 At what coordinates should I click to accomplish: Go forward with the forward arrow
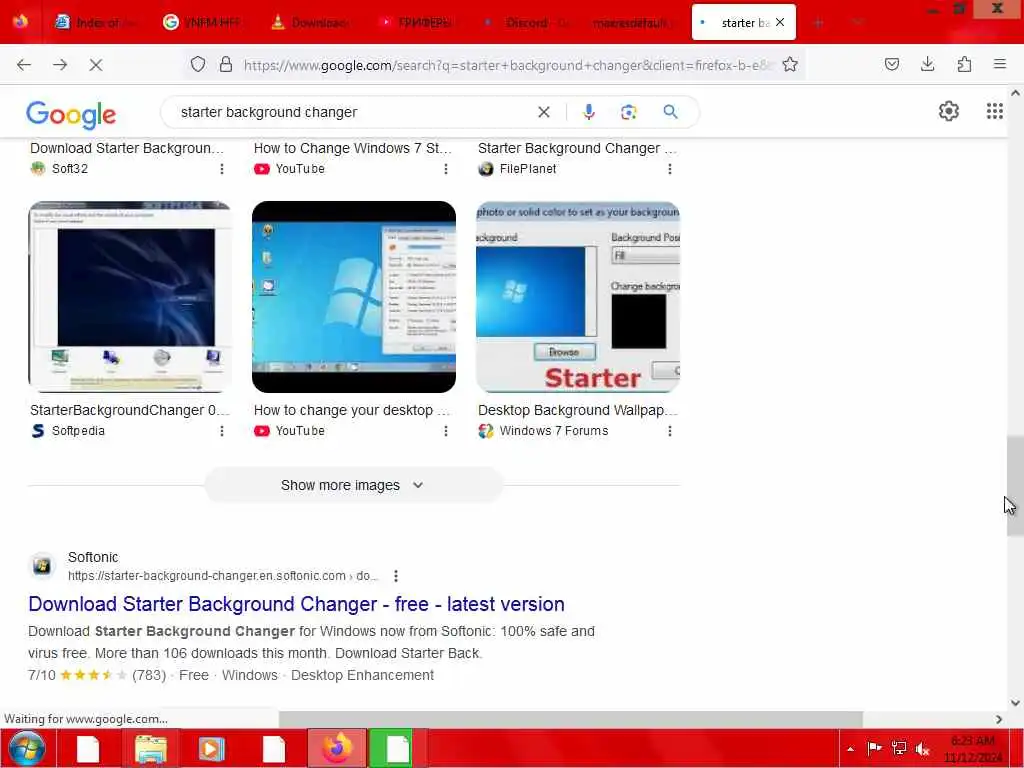coord(60,65)
